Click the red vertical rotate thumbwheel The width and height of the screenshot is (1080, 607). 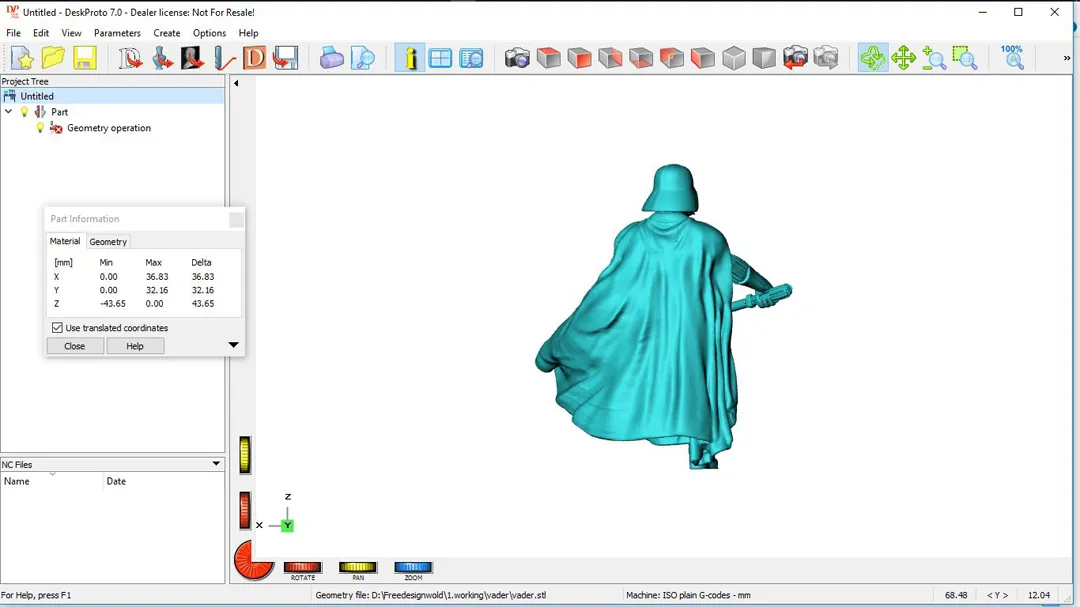tap(245, 511)
